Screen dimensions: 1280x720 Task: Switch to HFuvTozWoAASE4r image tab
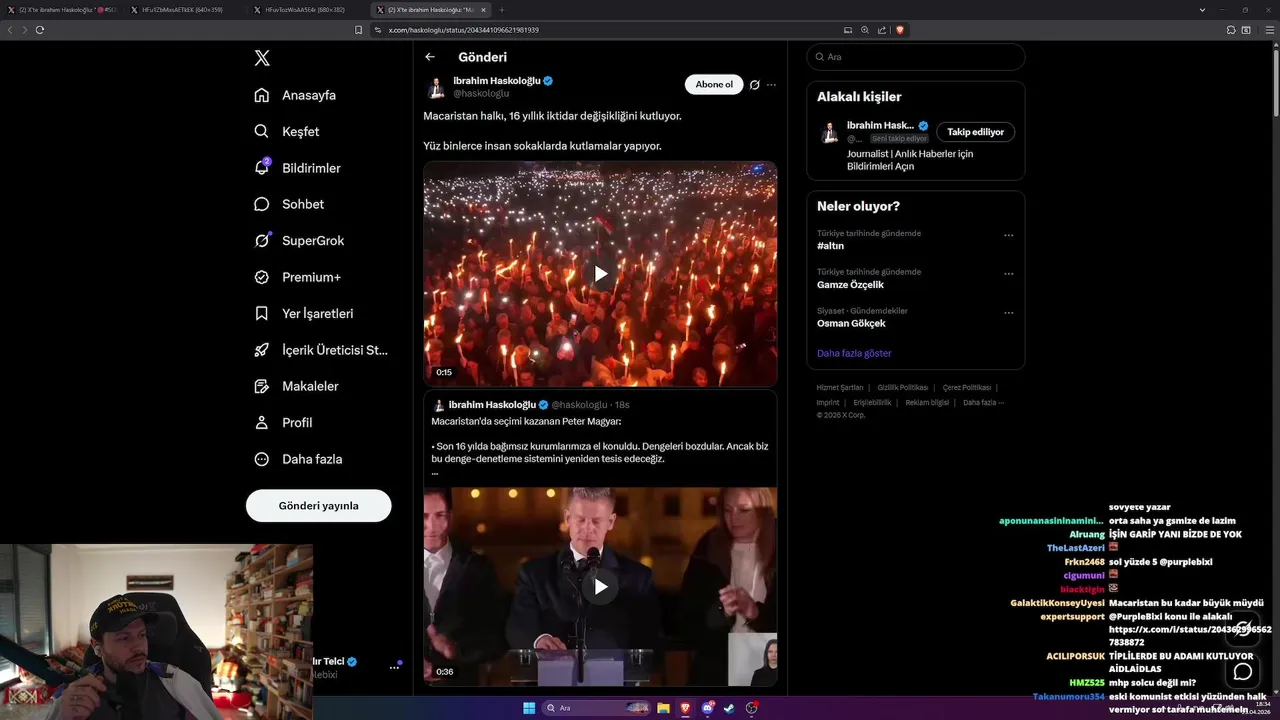(x=305, y=9)
